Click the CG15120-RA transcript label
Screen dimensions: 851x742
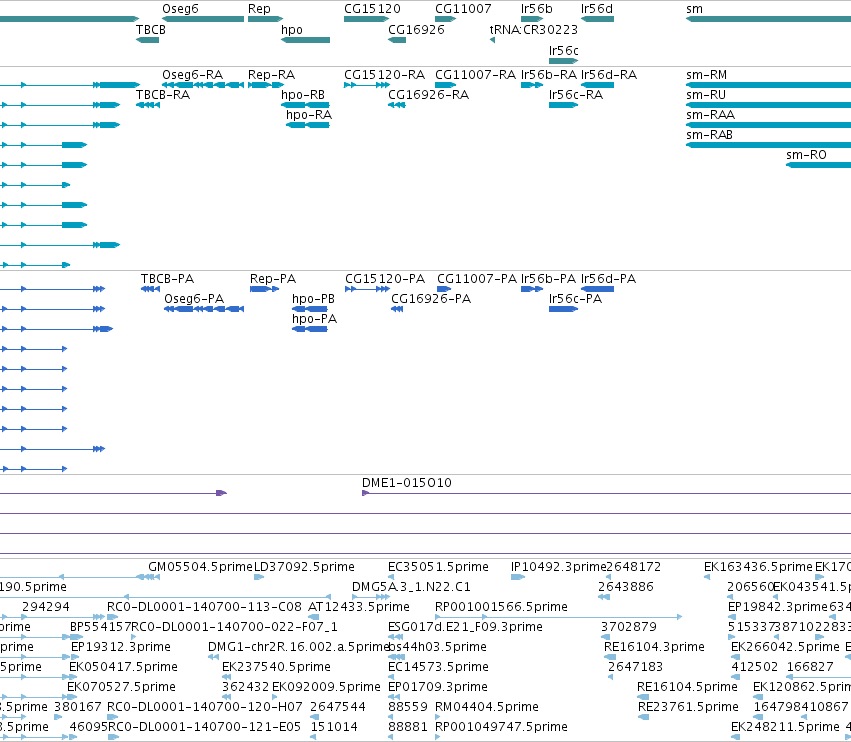(x=384, y=74)
